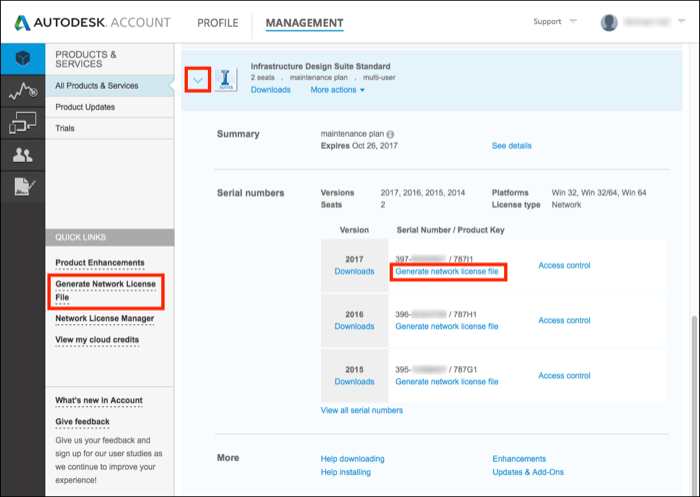
Task: Open the user account dropdown arrow
Action: click(681, 21)
